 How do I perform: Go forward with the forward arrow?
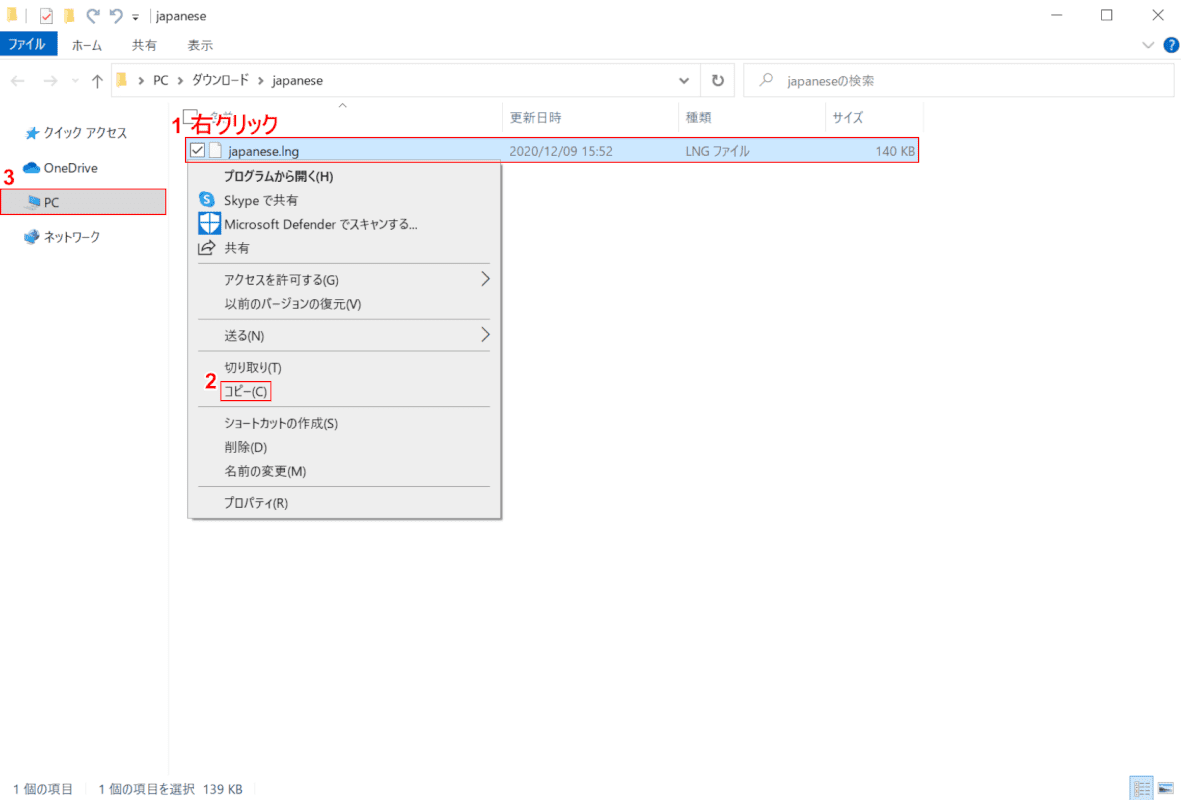(50, 81)
